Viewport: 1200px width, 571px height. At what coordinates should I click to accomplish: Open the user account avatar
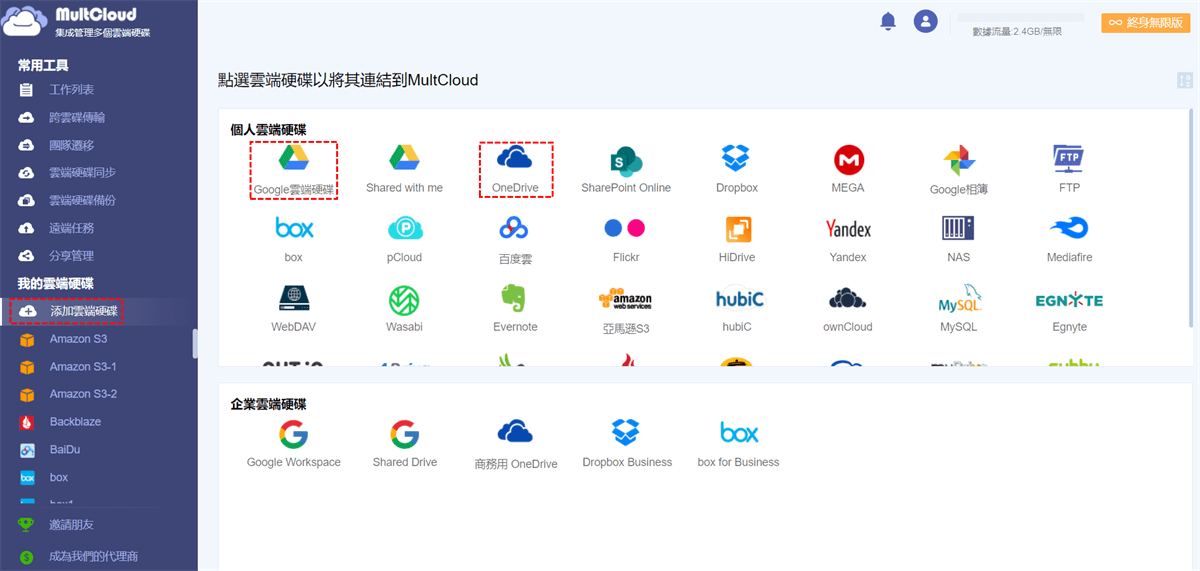click(926, 21)
